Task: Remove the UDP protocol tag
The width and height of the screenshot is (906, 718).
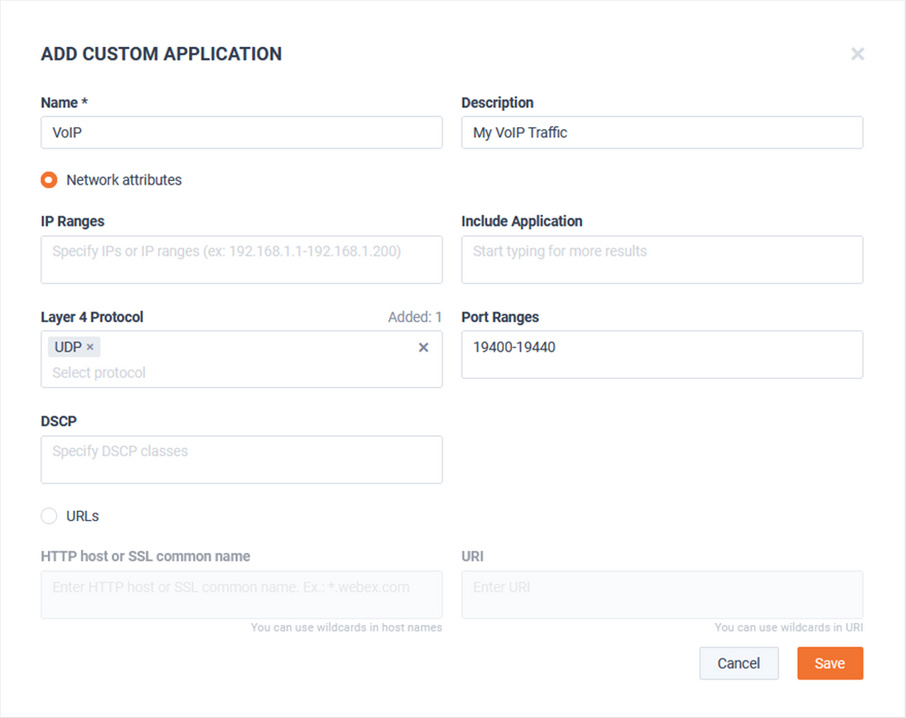Action: 90,347
